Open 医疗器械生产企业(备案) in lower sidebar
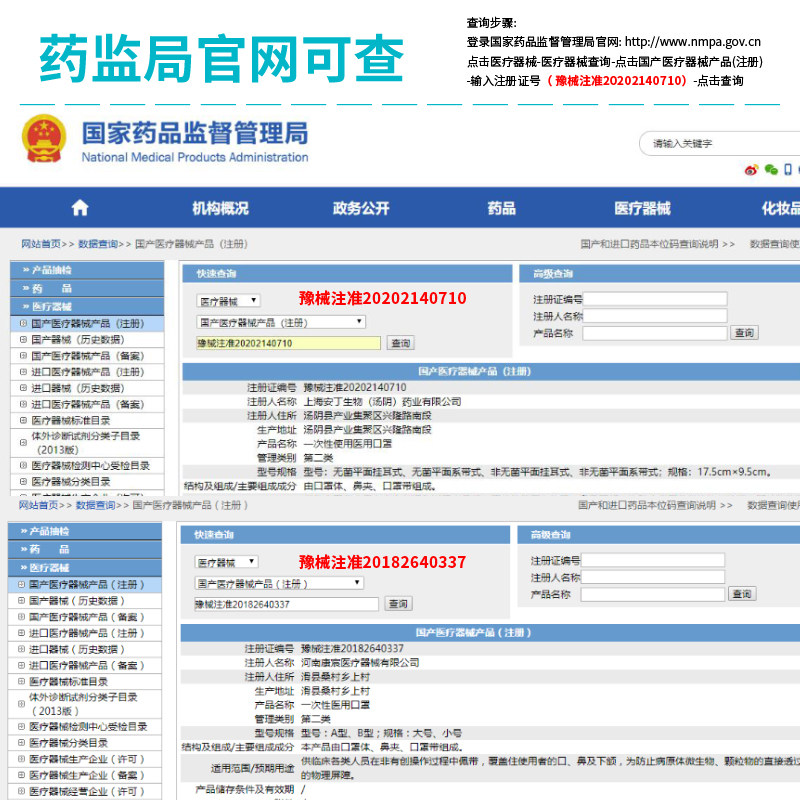Viewport: 800px width, 800px height. tap(87, 775)
